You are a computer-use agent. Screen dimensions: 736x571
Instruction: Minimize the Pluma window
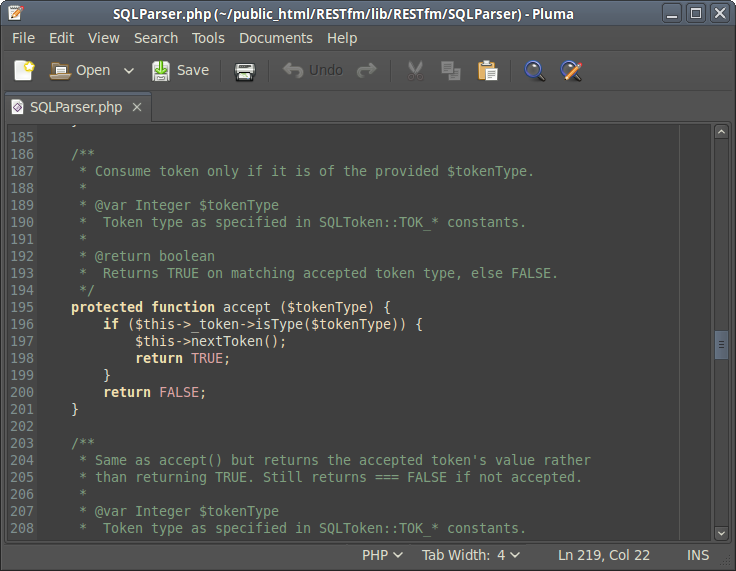[x=672, y=14]
